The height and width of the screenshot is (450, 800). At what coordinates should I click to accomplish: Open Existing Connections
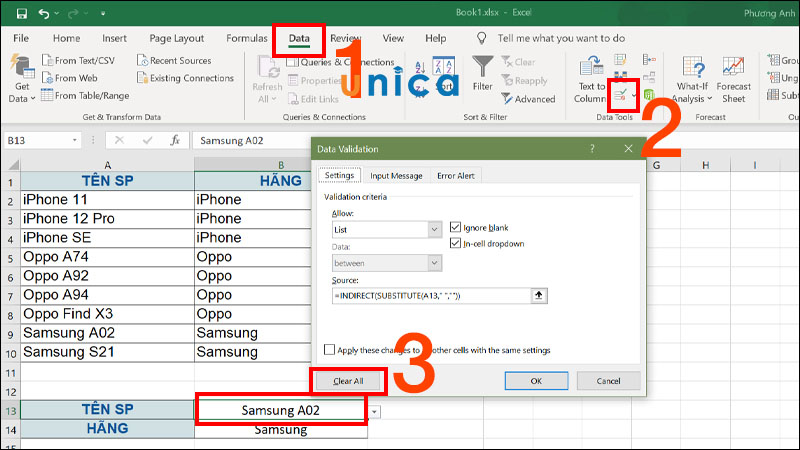point(186,78)
